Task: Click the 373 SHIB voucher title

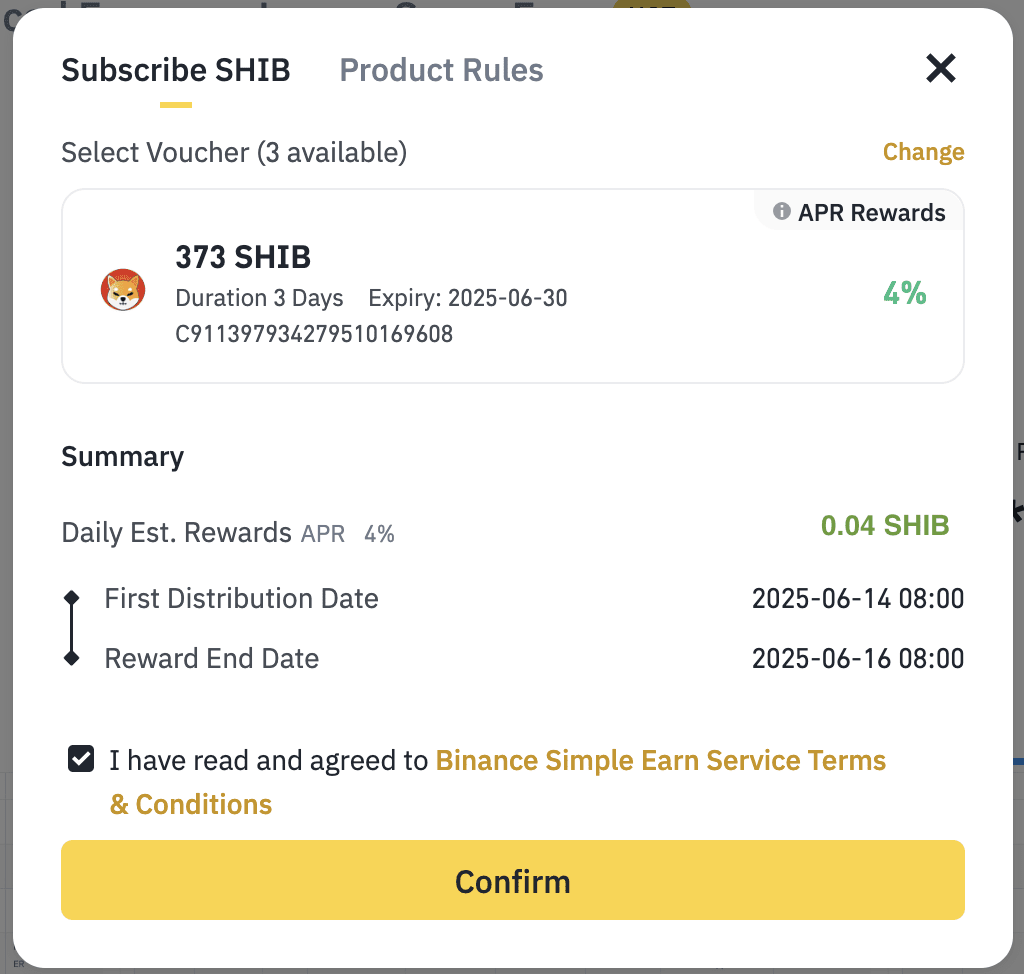Action: (243, 257)
